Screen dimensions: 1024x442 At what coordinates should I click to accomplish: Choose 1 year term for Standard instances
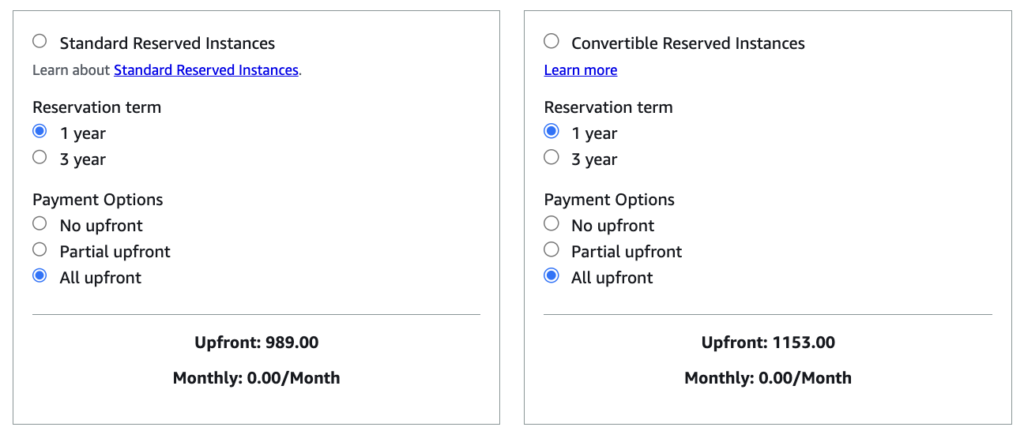40,131
